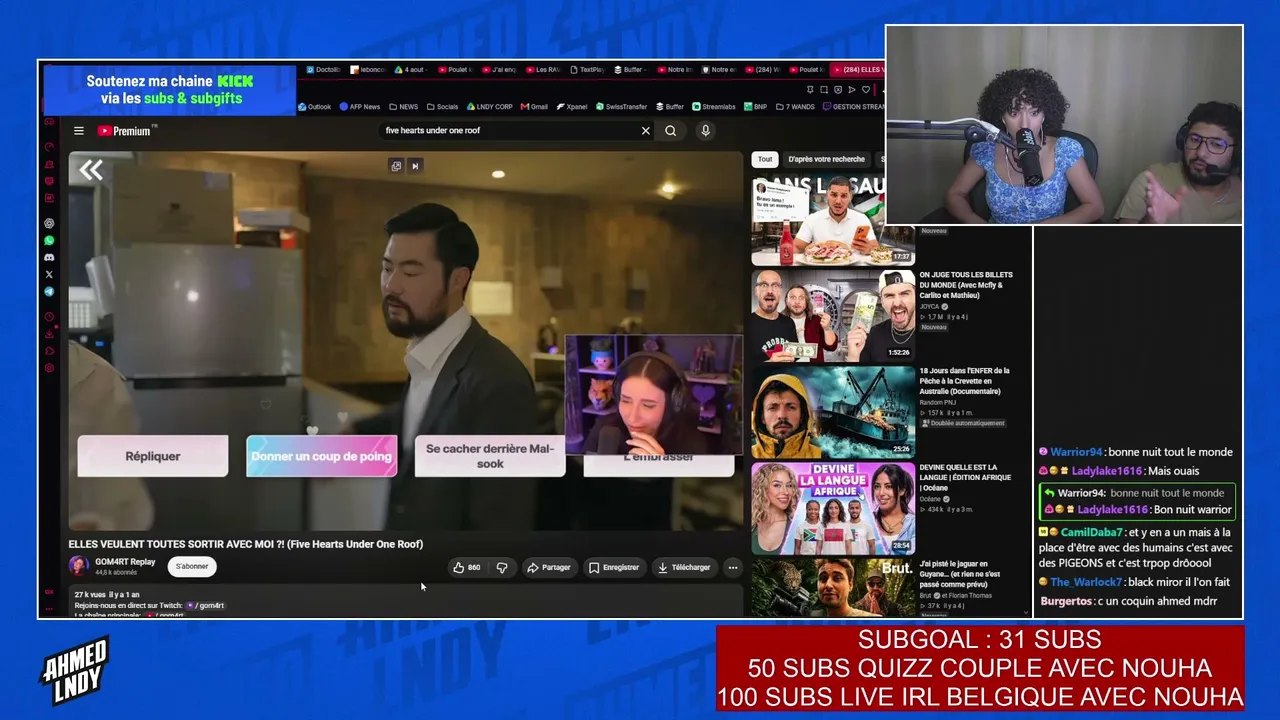This screenshot has height=720, width=1280.
Task: Click chat username CamilDaba7
Action: coord(1092,533)
